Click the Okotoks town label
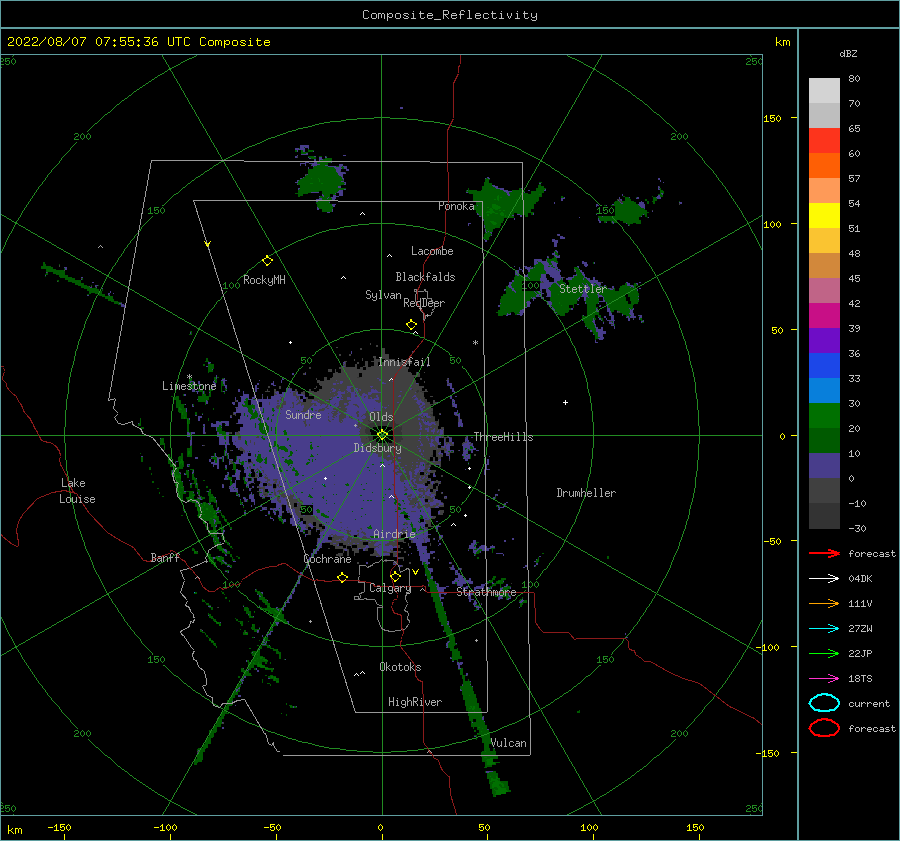 click(x=400, y=667)
